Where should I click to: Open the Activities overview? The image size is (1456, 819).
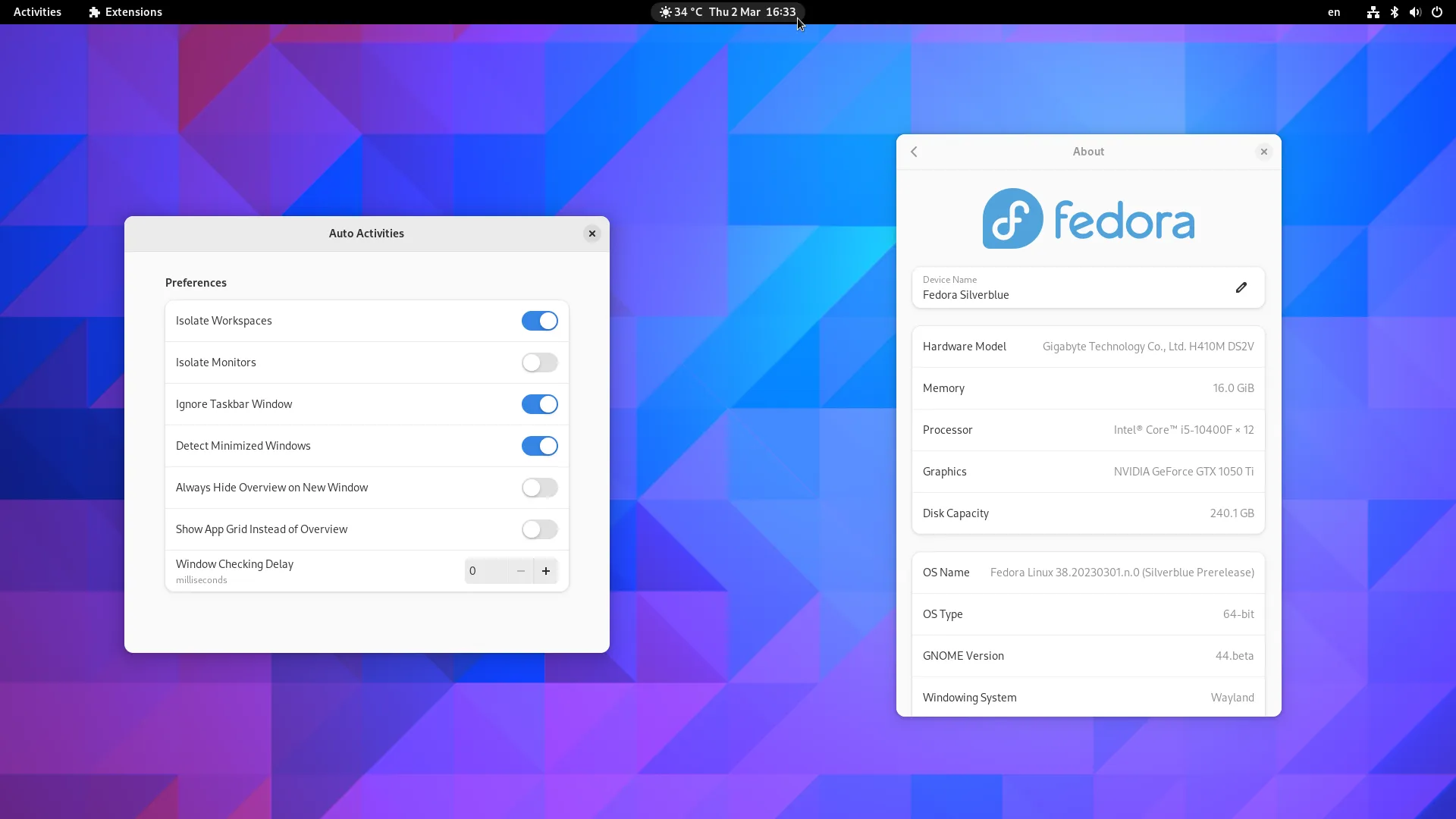point(37,12)
